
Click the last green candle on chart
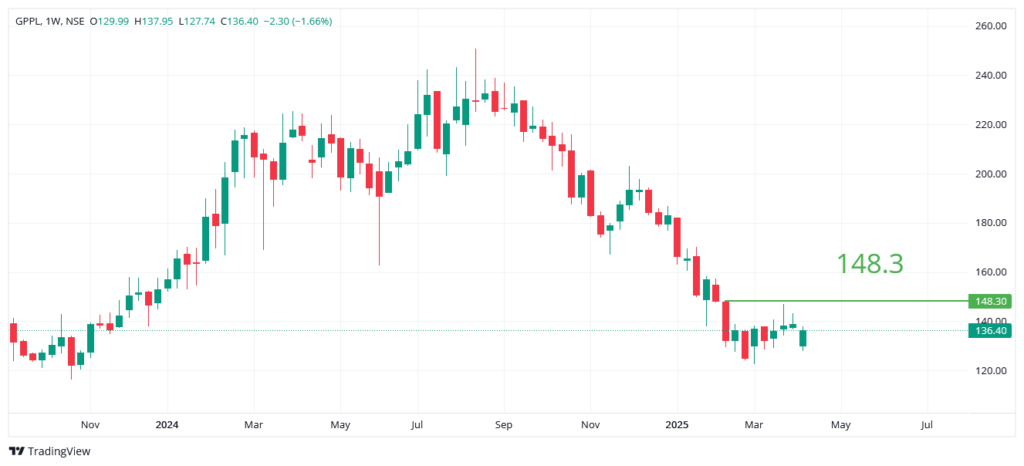[803, 338]
